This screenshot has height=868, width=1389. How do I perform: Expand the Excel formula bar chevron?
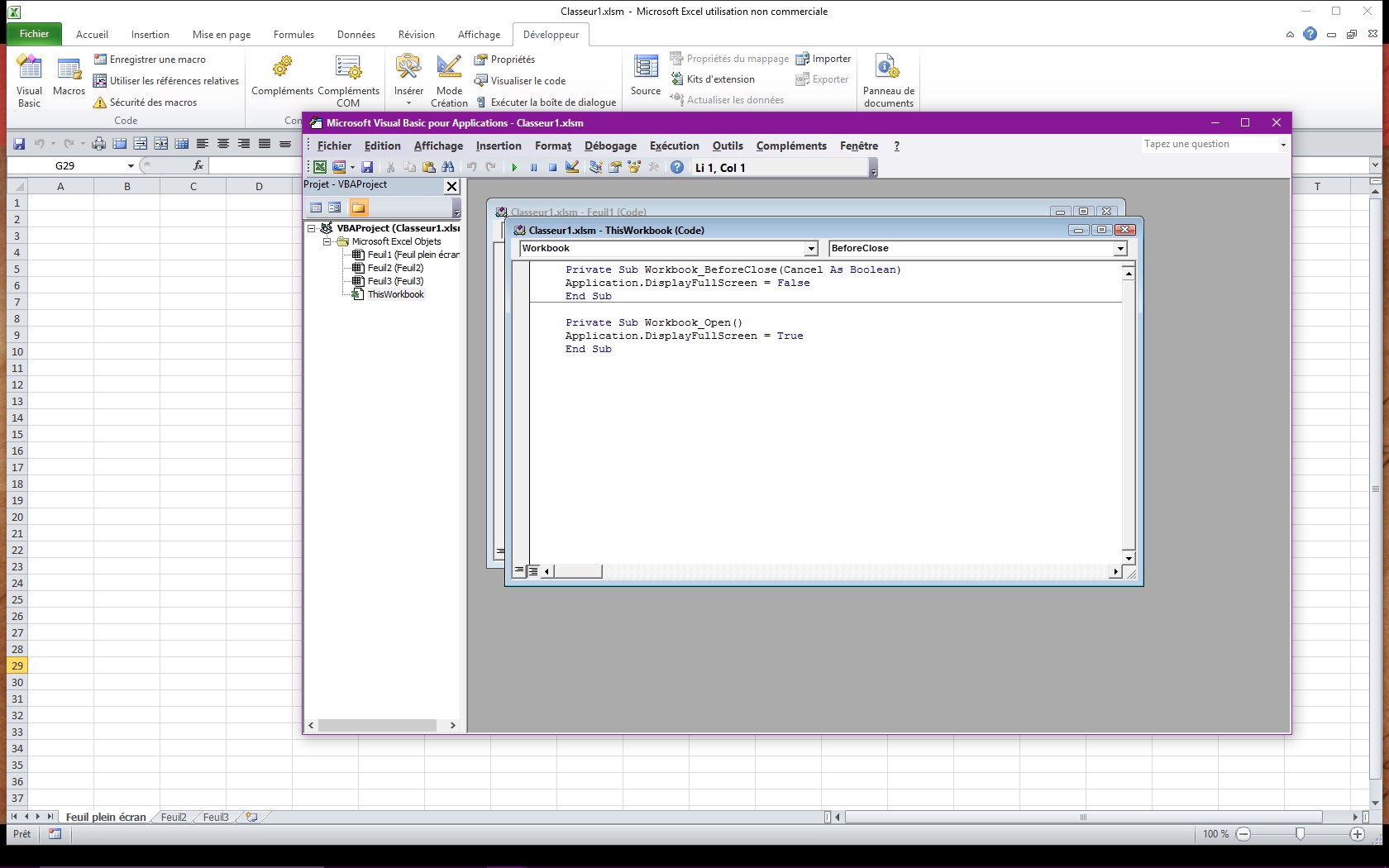tap(1375, 165)
